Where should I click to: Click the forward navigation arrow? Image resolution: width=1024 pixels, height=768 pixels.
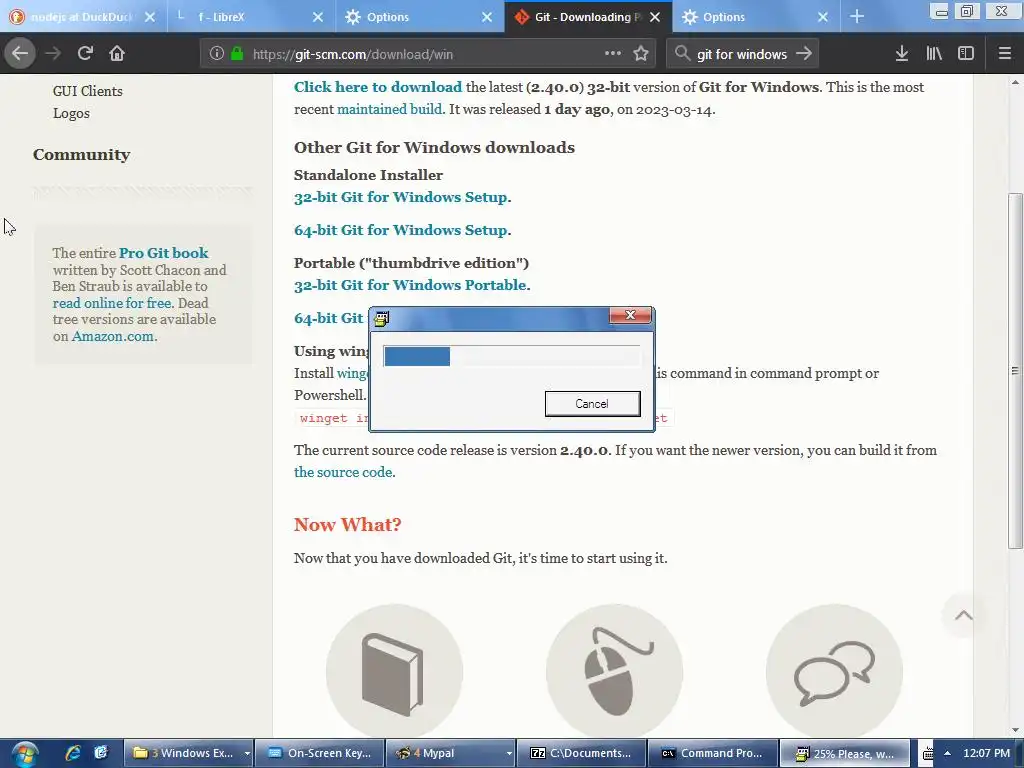point(53,54)
